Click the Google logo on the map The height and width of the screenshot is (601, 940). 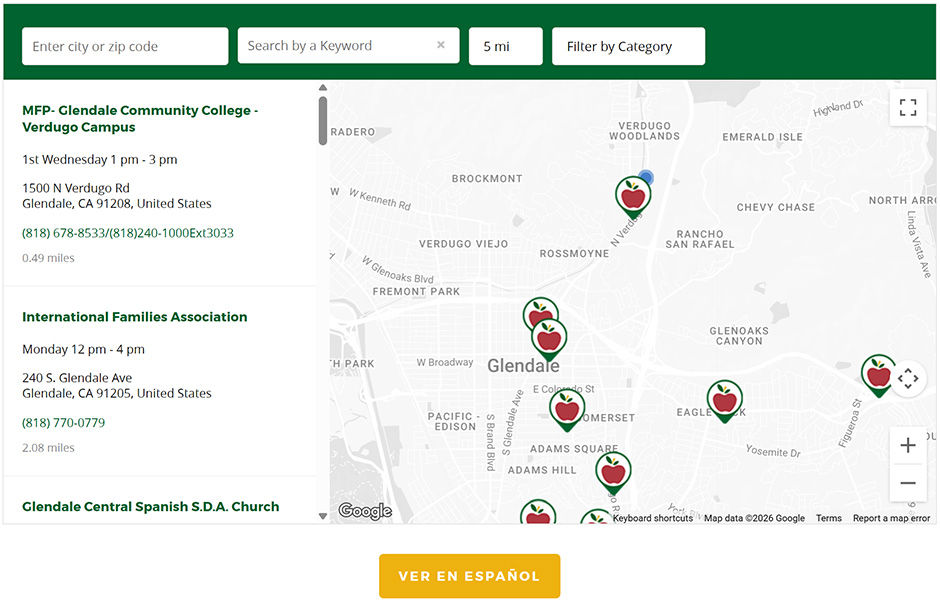[x=365, y=511]
